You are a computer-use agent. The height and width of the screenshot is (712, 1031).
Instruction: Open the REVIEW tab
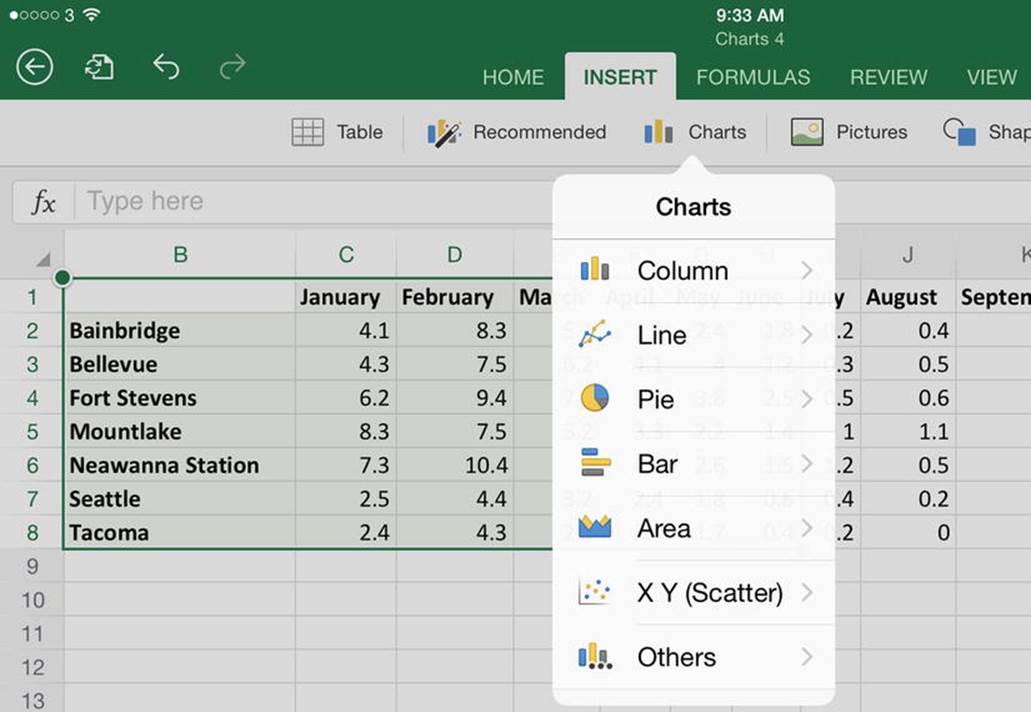(888, 78)
